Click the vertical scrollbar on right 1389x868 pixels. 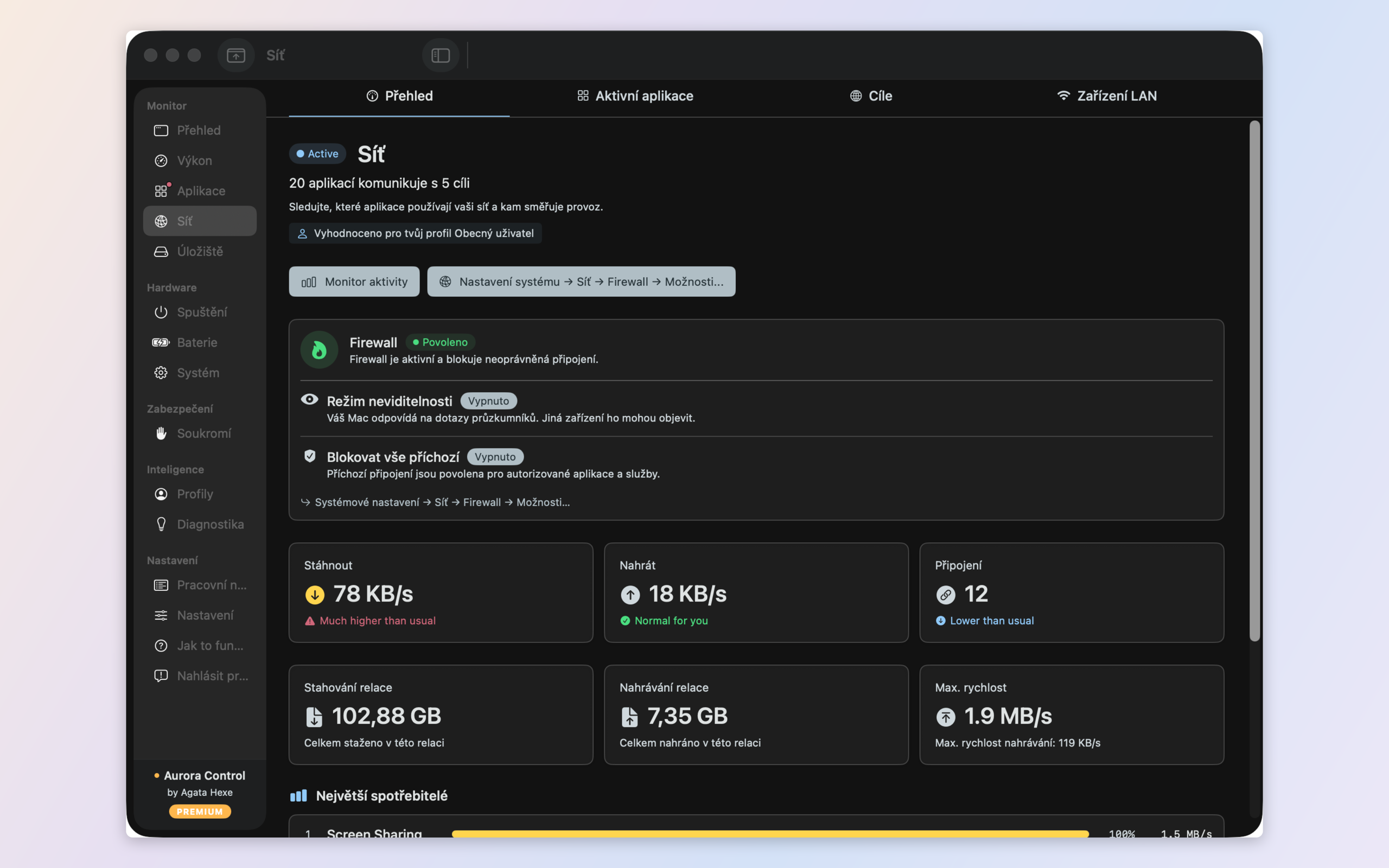pyautogui.click(x=1254, y=381)
